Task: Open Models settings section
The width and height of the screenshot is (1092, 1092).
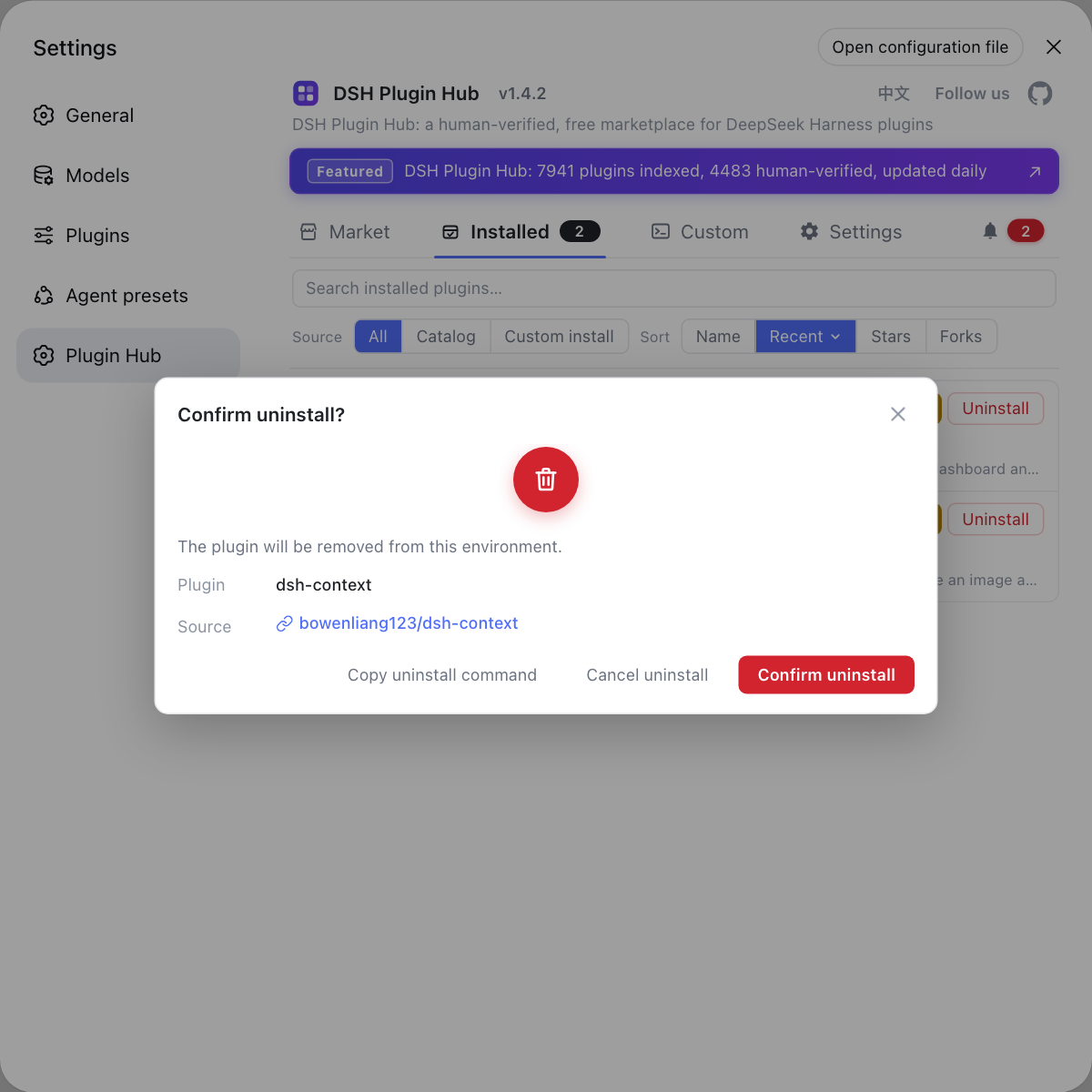Action: 128,176
